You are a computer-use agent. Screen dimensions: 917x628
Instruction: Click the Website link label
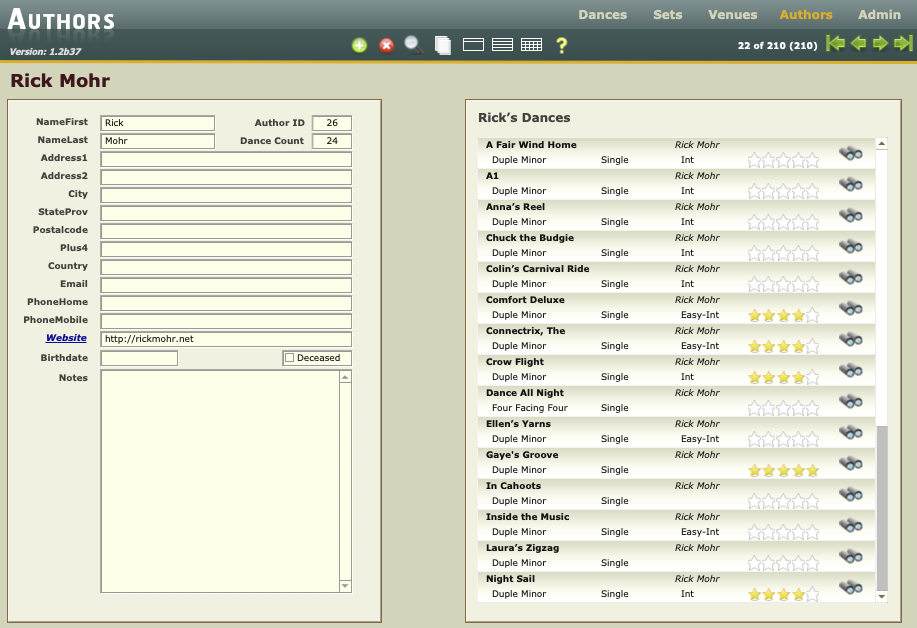66,338
